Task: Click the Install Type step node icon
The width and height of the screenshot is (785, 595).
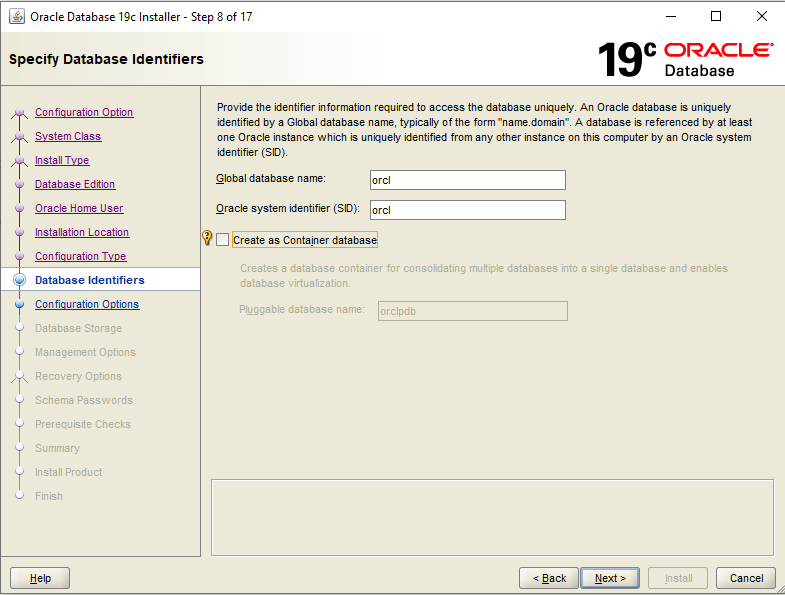Action: click(x=20, y=160)
